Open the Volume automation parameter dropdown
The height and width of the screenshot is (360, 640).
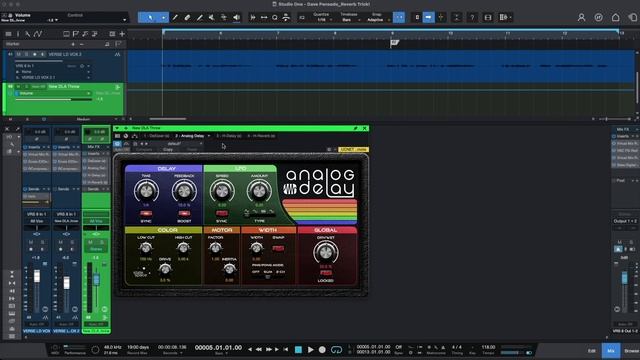click(88, 93)
